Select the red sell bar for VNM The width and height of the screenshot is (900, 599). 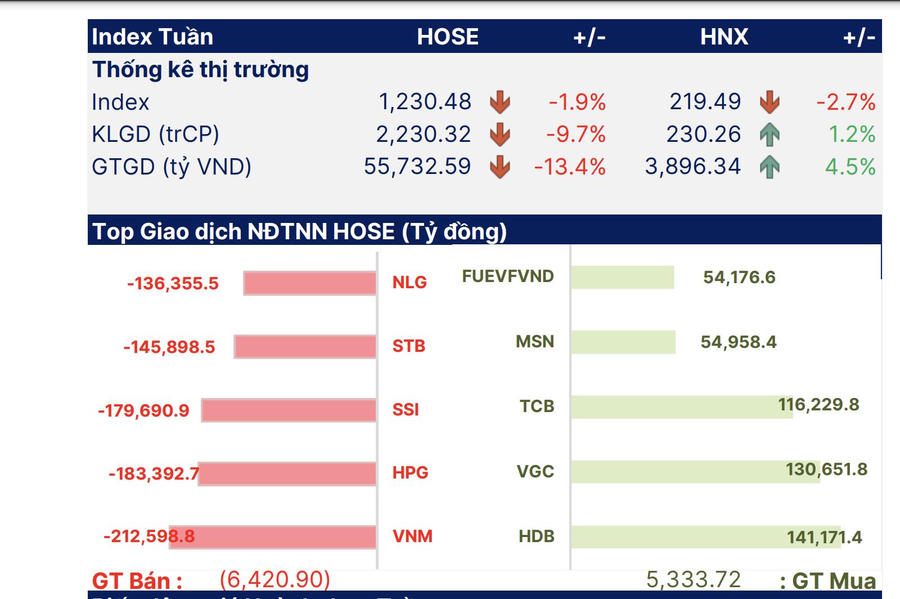pos(272,536)
